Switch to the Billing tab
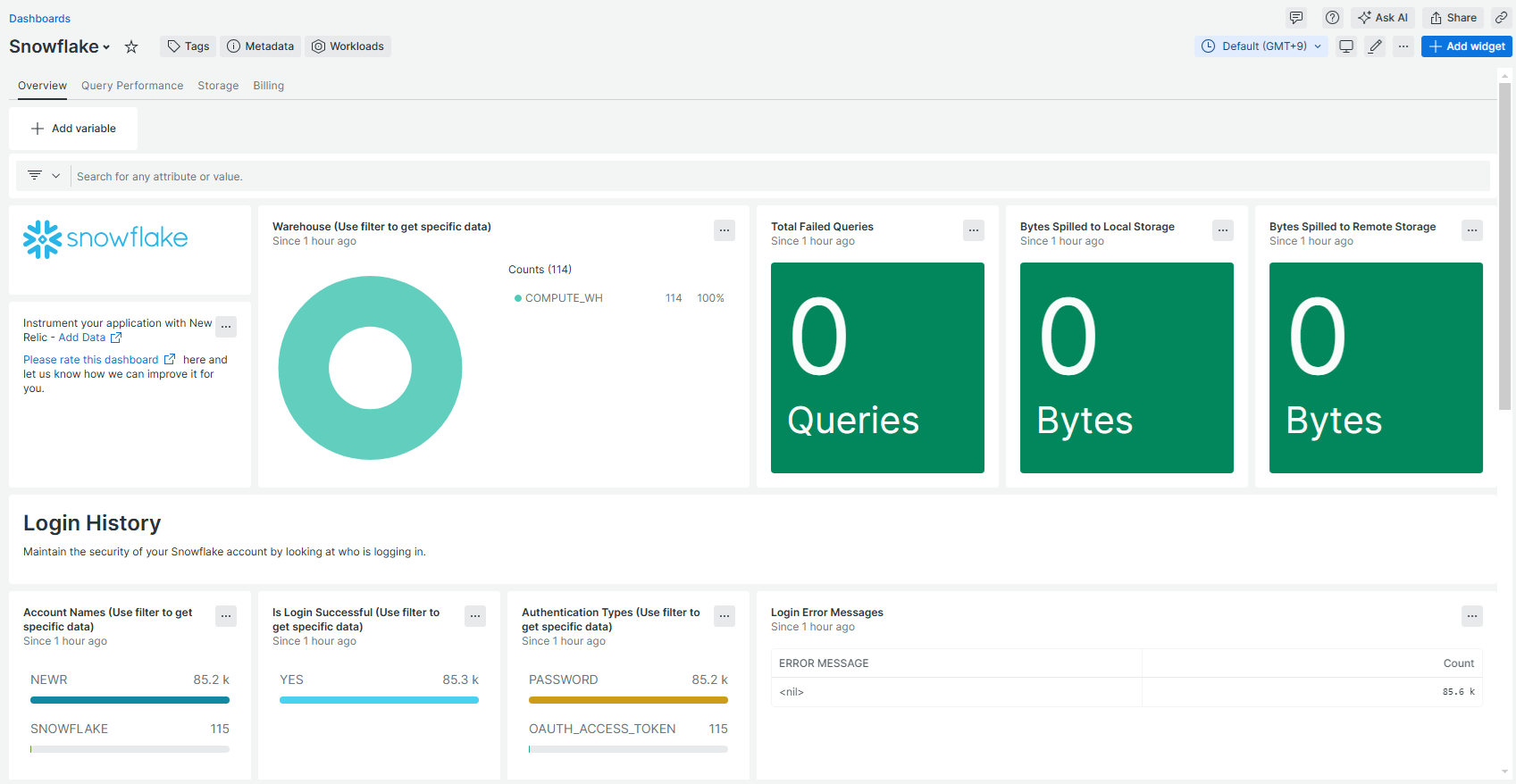This screenshot has height=784, width=1516. (268, 86)
